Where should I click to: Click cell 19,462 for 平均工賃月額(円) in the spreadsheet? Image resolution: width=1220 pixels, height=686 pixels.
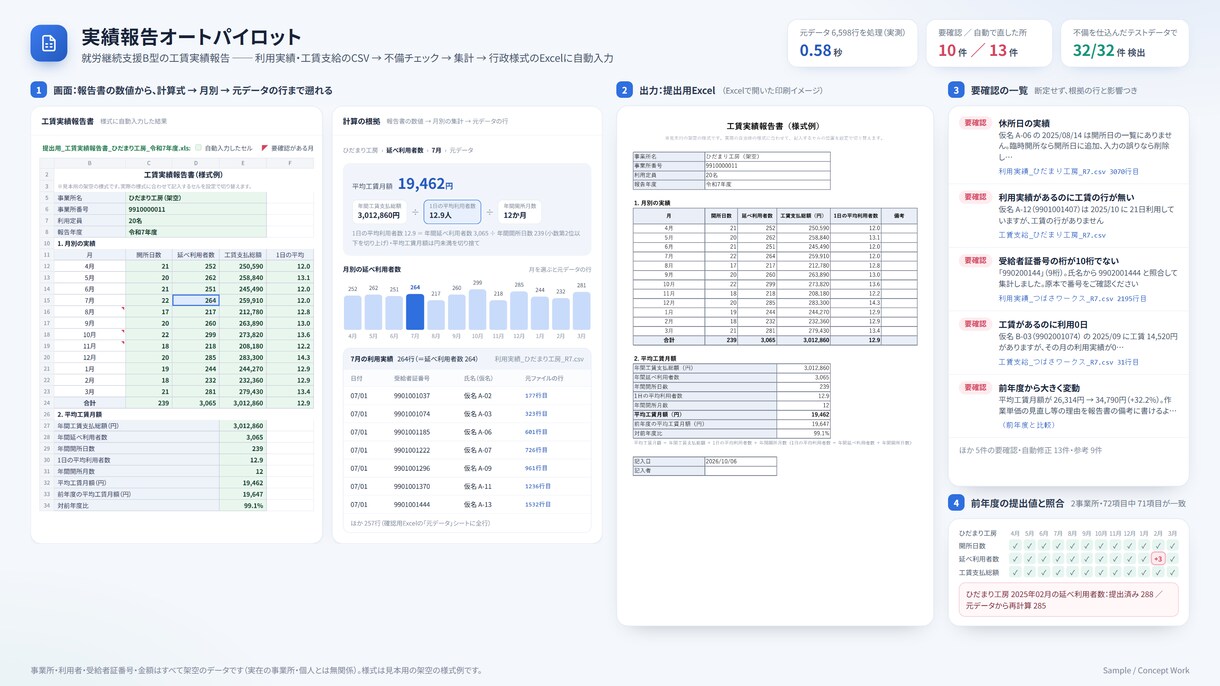click(x=243, y=483)
